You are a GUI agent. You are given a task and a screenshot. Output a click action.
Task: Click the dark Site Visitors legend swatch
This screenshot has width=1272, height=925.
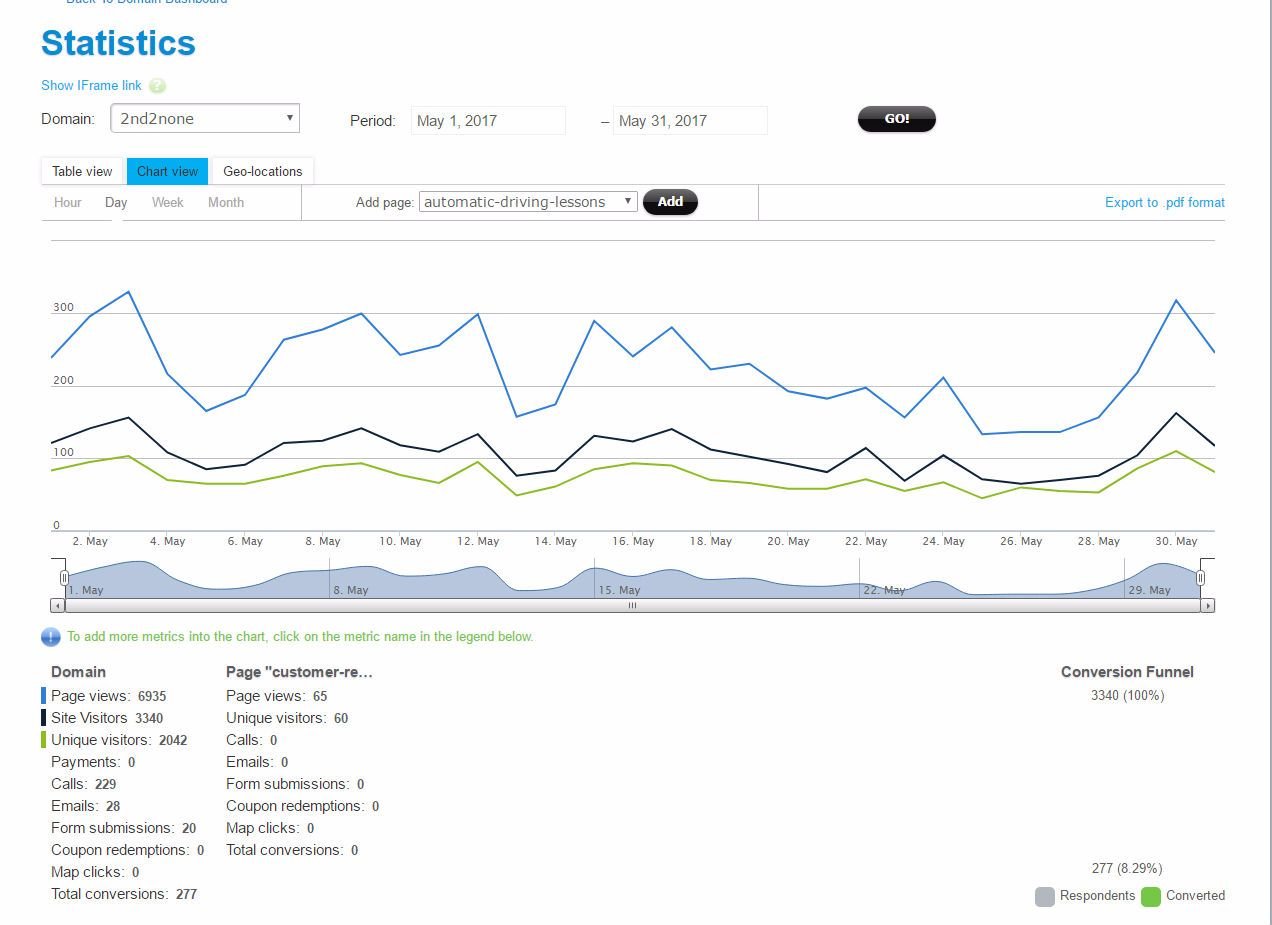pyautogui.click(x=43, y=718)
